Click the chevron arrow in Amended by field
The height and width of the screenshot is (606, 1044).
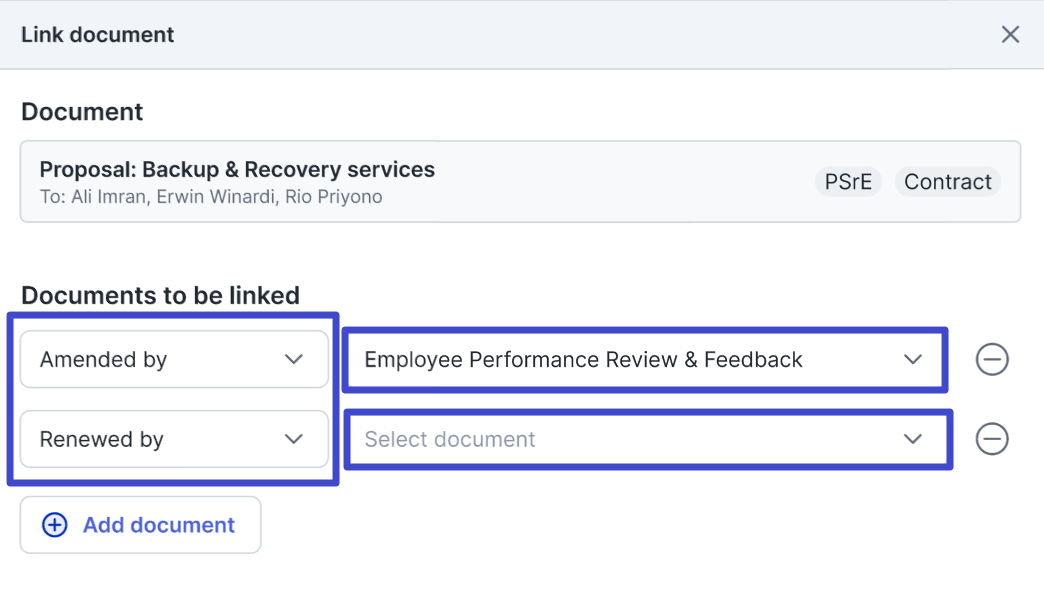(x=293, y=359)
